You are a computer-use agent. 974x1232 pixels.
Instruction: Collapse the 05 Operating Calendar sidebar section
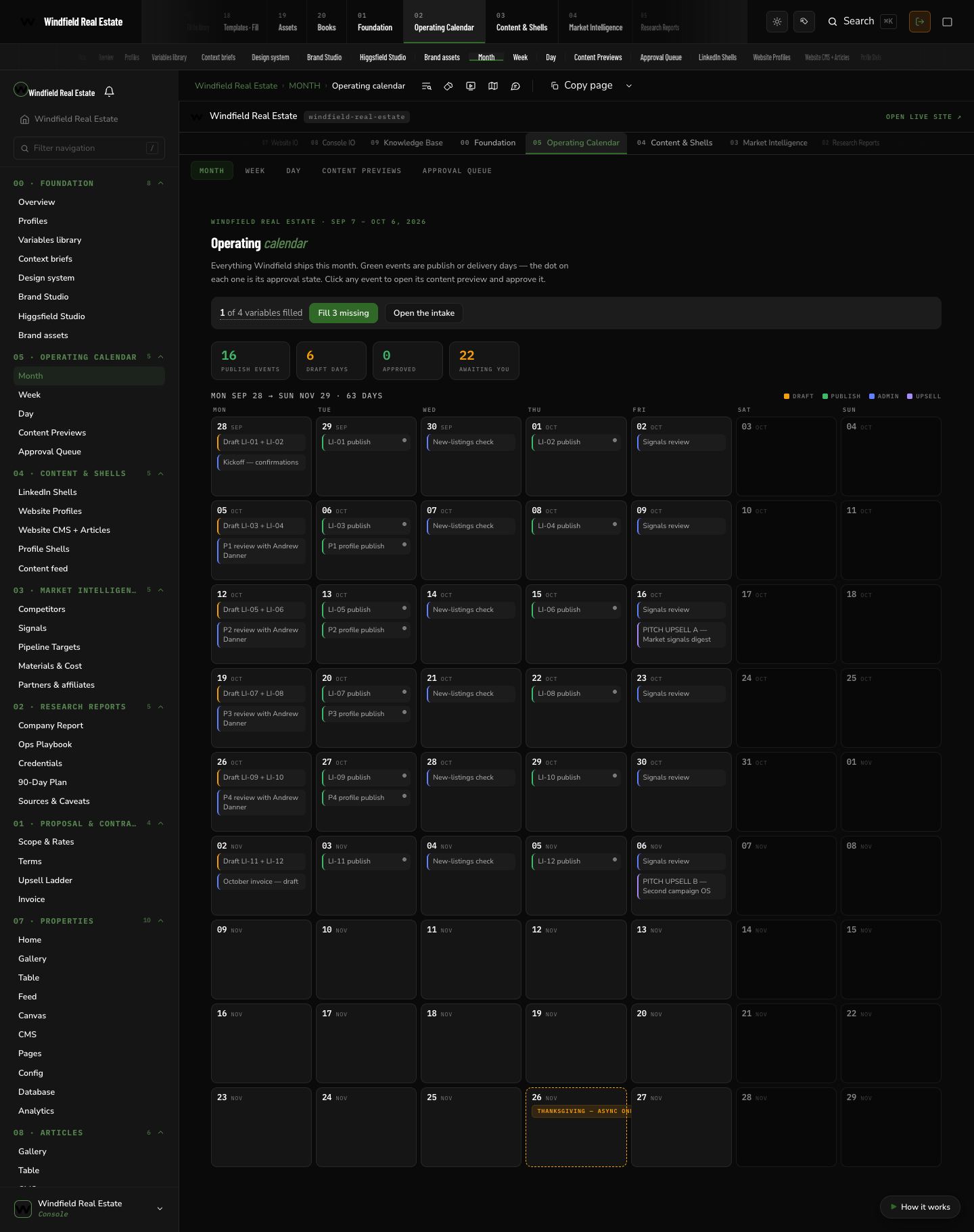pos(161,357)
